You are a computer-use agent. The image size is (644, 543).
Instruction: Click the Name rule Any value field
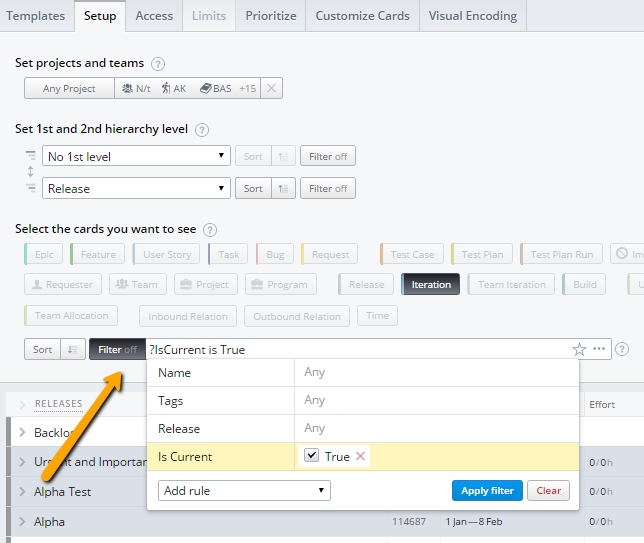[x=437, y=372]
